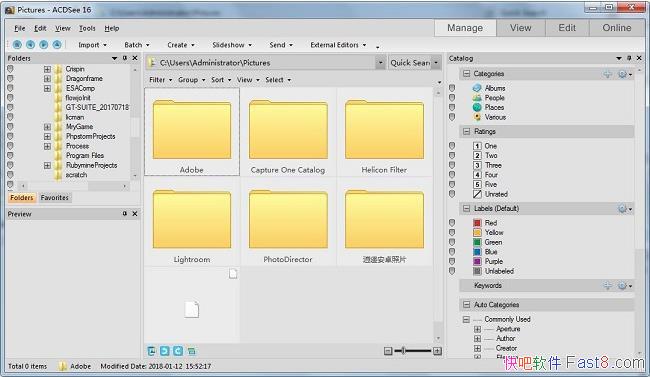
Task: Open the Sort dropdown
Action: [x=221, y=80]
